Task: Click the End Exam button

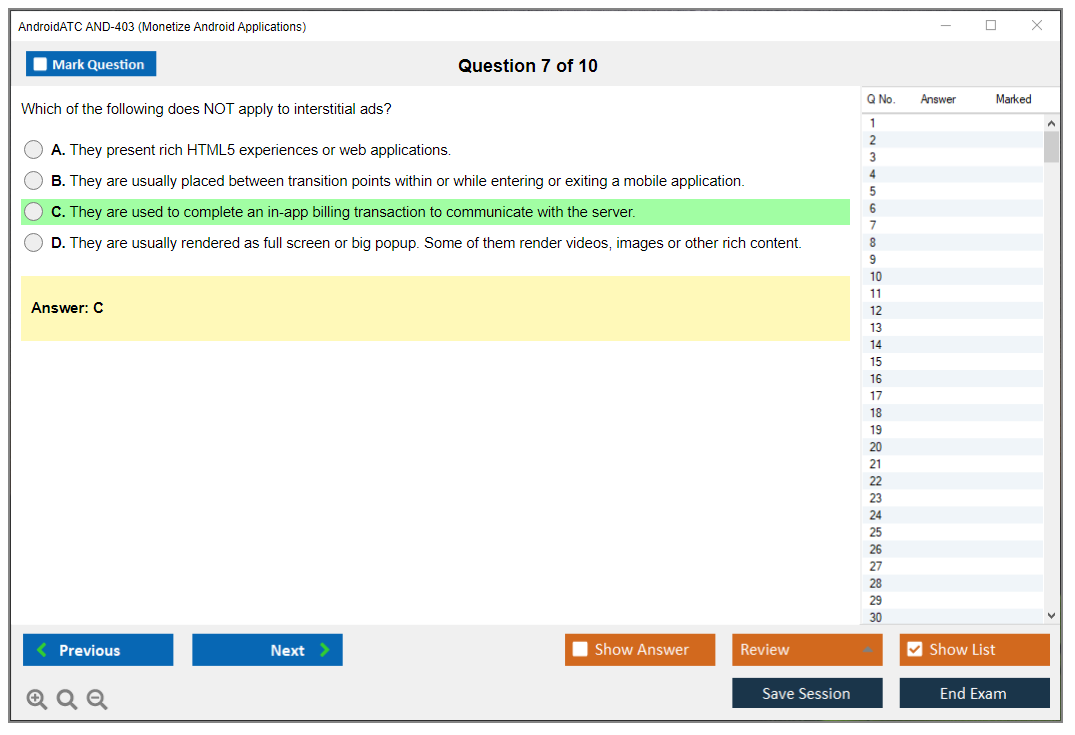Action: coord(974,693)
